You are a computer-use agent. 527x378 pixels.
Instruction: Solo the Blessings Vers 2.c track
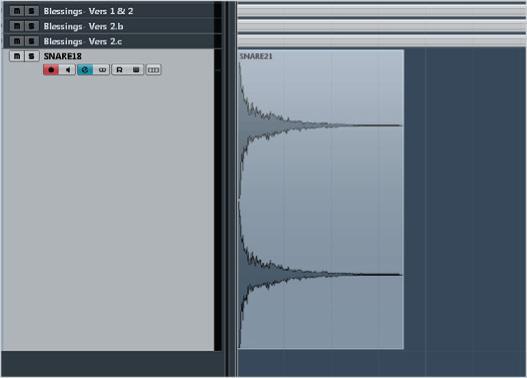click(x=32, y=41)
